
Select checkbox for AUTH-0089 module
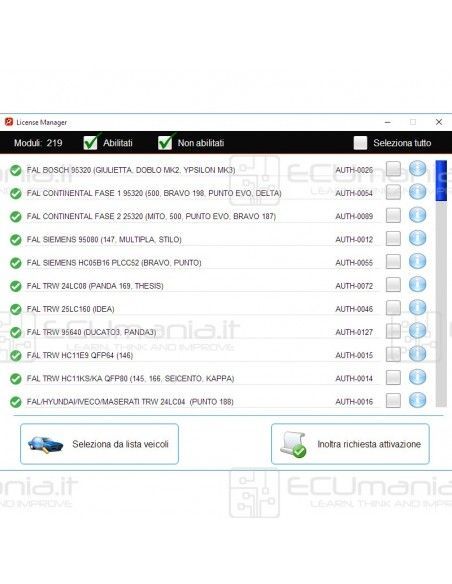393,215
